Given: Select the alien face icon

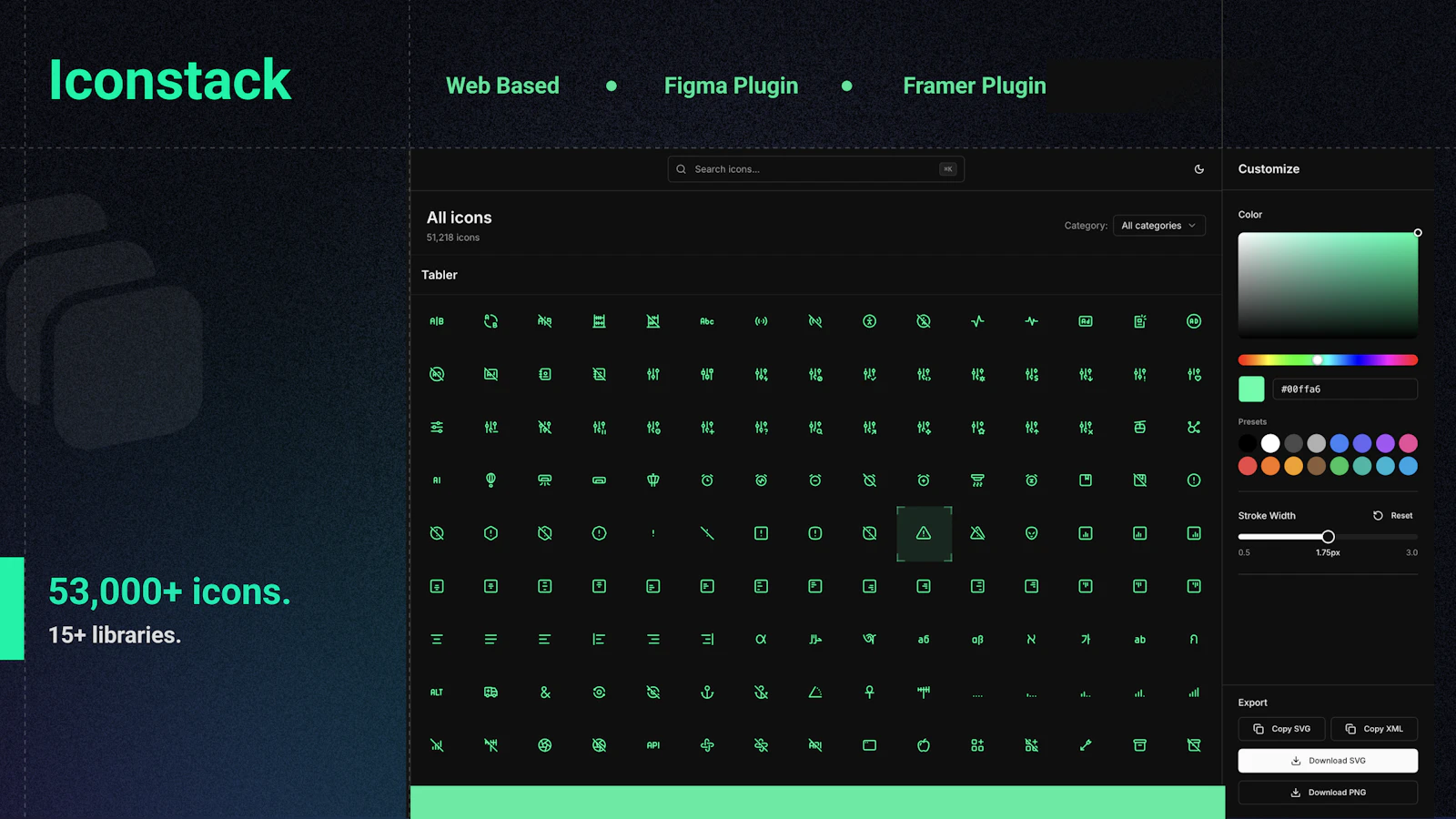Looking at the screenshot, I should [x=1032, y=533].
